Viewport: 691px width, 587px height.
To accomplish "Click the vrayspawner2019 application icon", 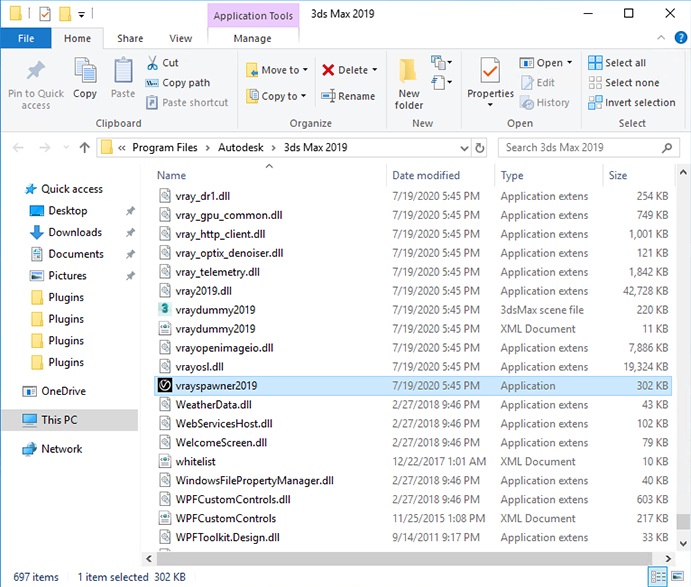I will click(x=166, y=386).
